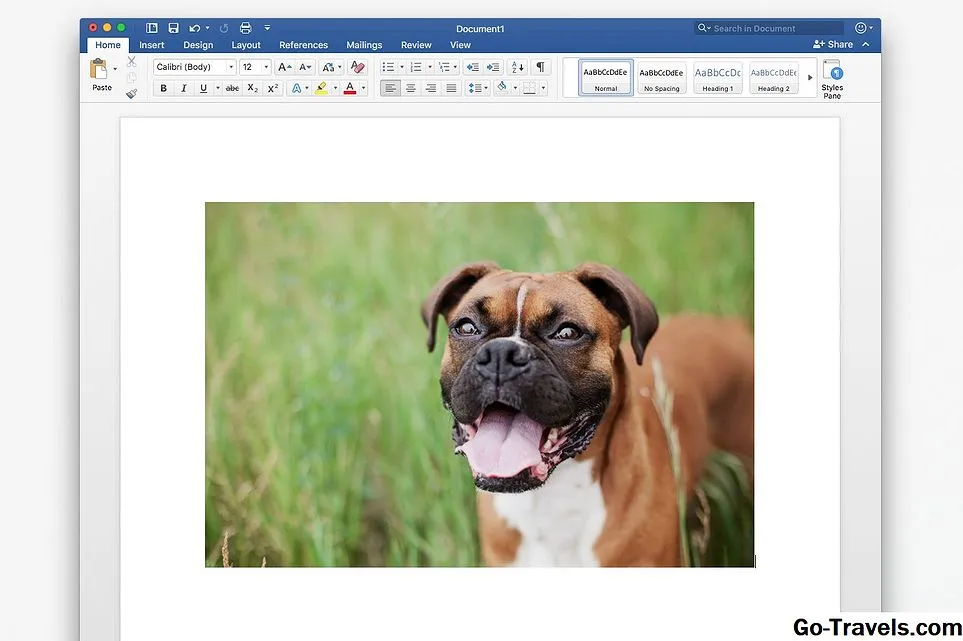Print the document using printer icon

point(246,28)
